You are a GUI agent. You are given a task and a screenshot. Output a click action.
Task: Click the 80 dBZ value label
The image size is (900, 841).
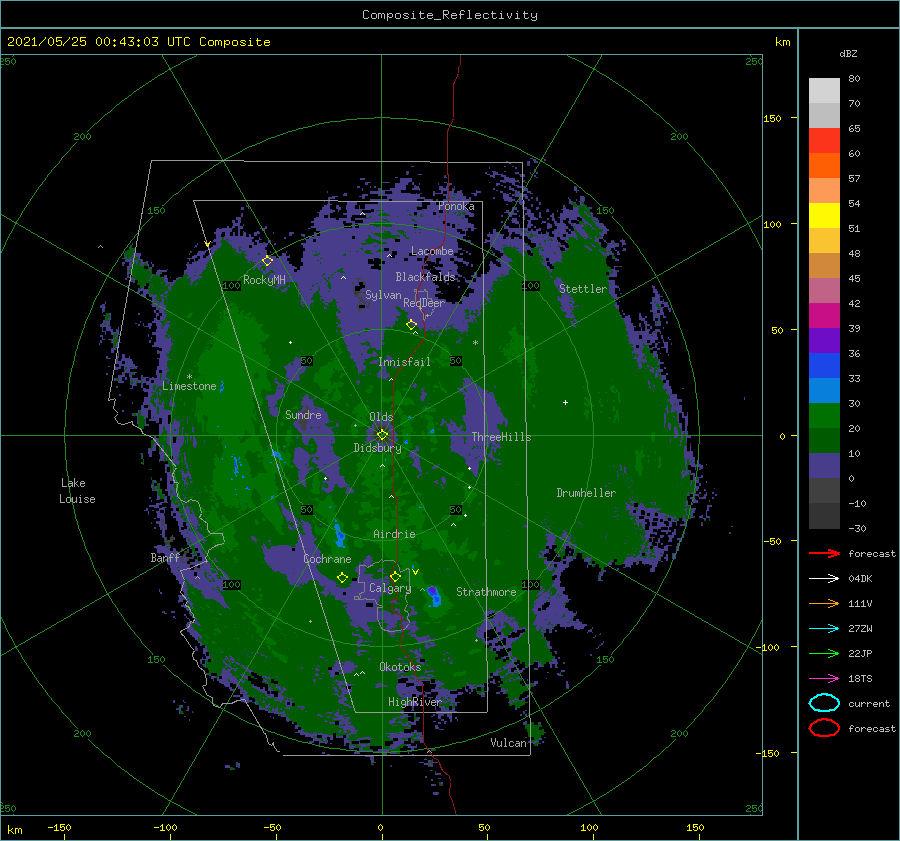pyautogui.click(x=854, y=79)
